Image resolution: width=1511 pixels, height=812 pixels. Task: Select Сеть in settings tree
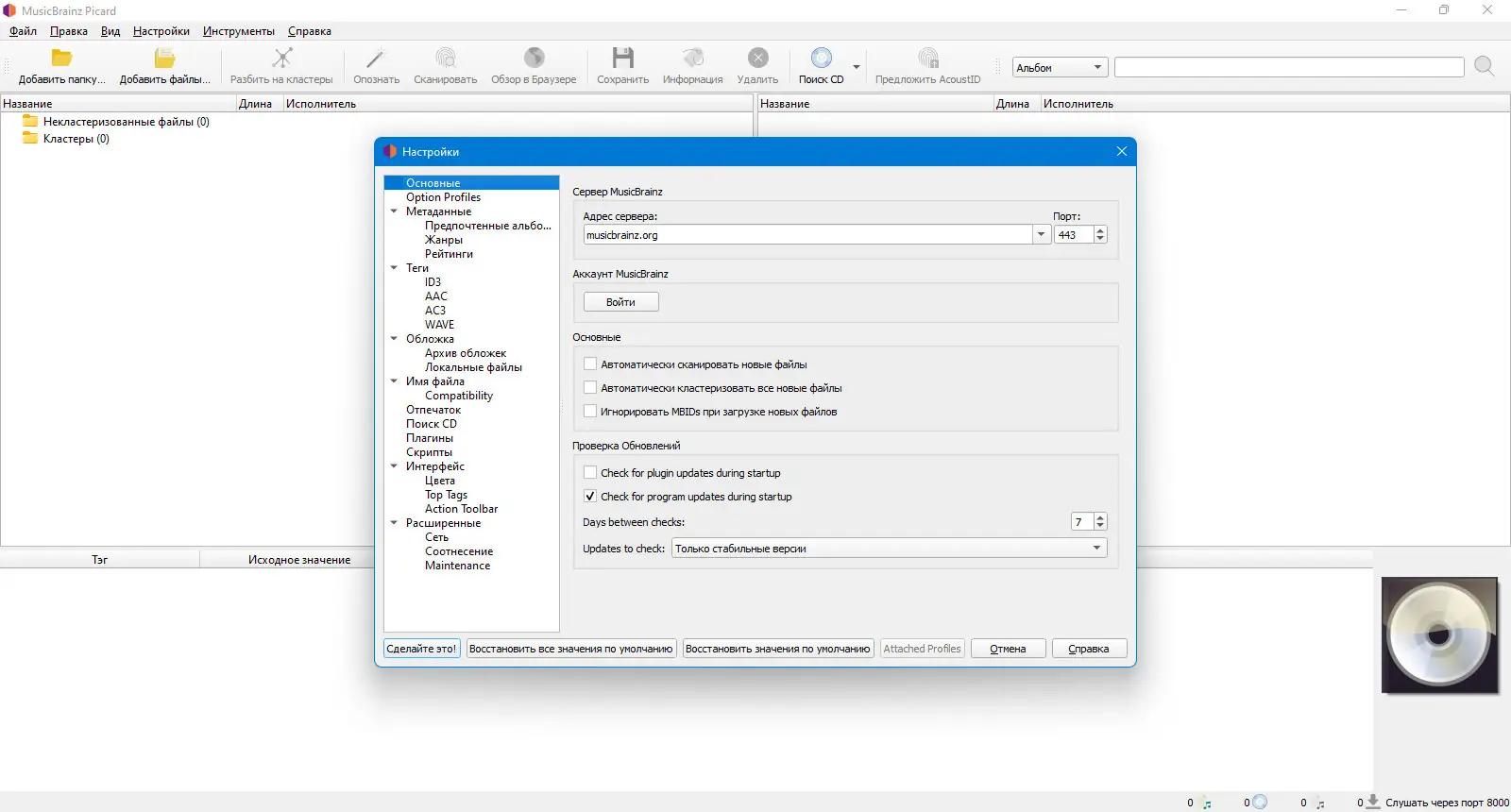point(436,537)
